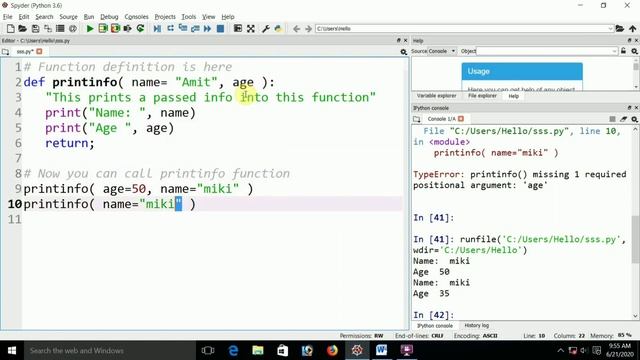Open a file with the folder icon
The image size is (640, 360).
point(22,29)
